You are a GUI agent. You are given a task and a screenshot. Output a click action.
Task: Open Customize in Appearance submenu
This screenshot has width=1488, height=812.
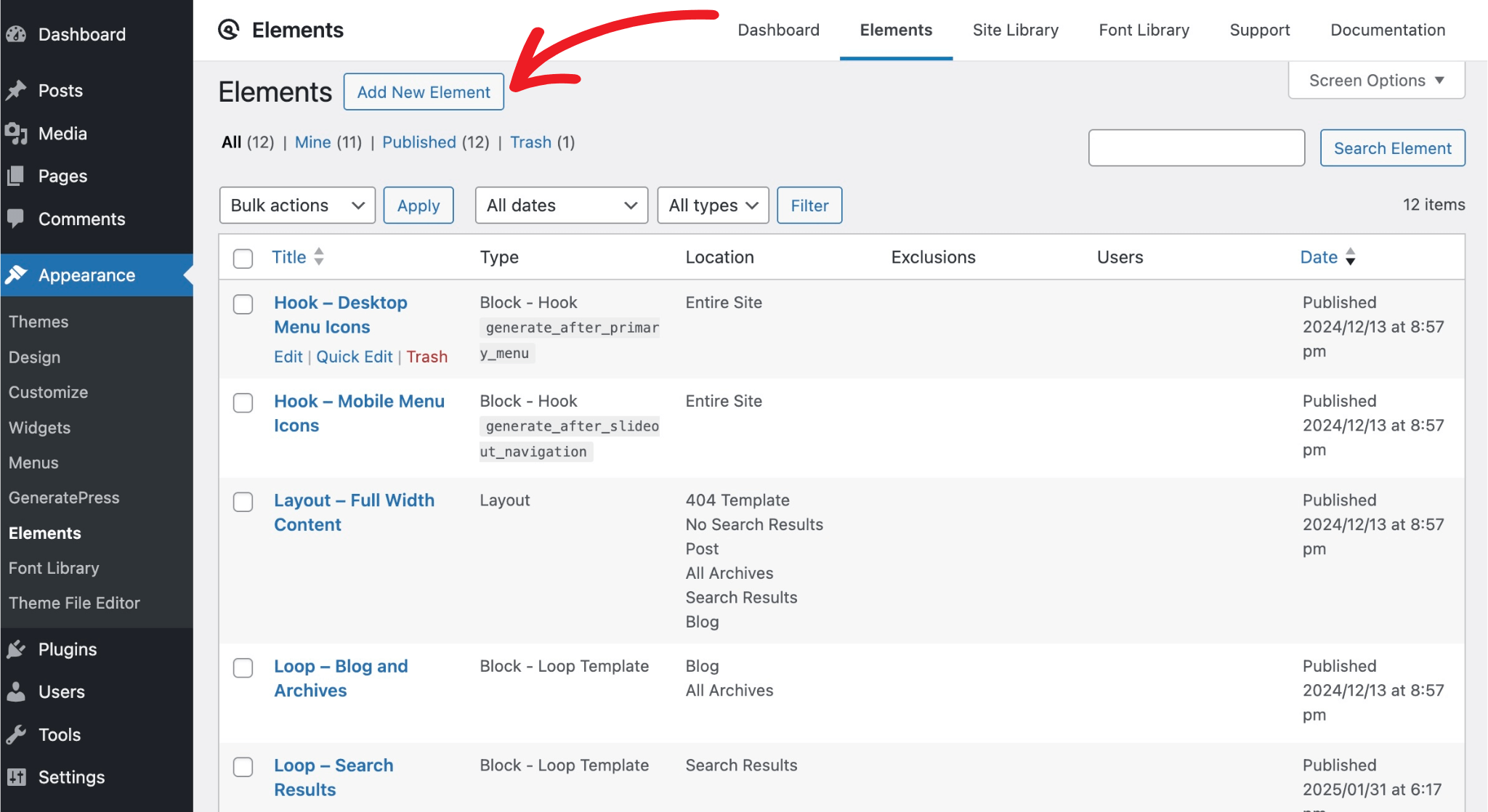pos(48,392)
